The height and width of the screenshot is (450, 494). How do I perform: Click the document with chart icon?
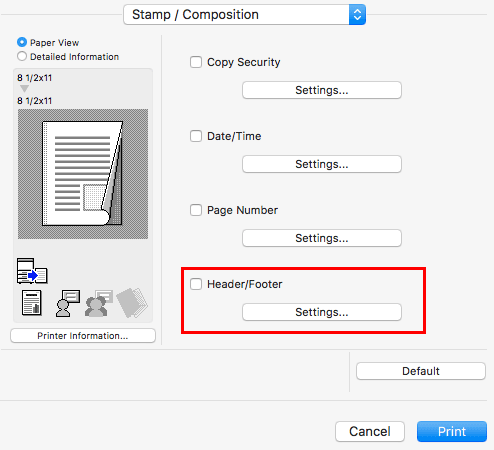[32, 303]
